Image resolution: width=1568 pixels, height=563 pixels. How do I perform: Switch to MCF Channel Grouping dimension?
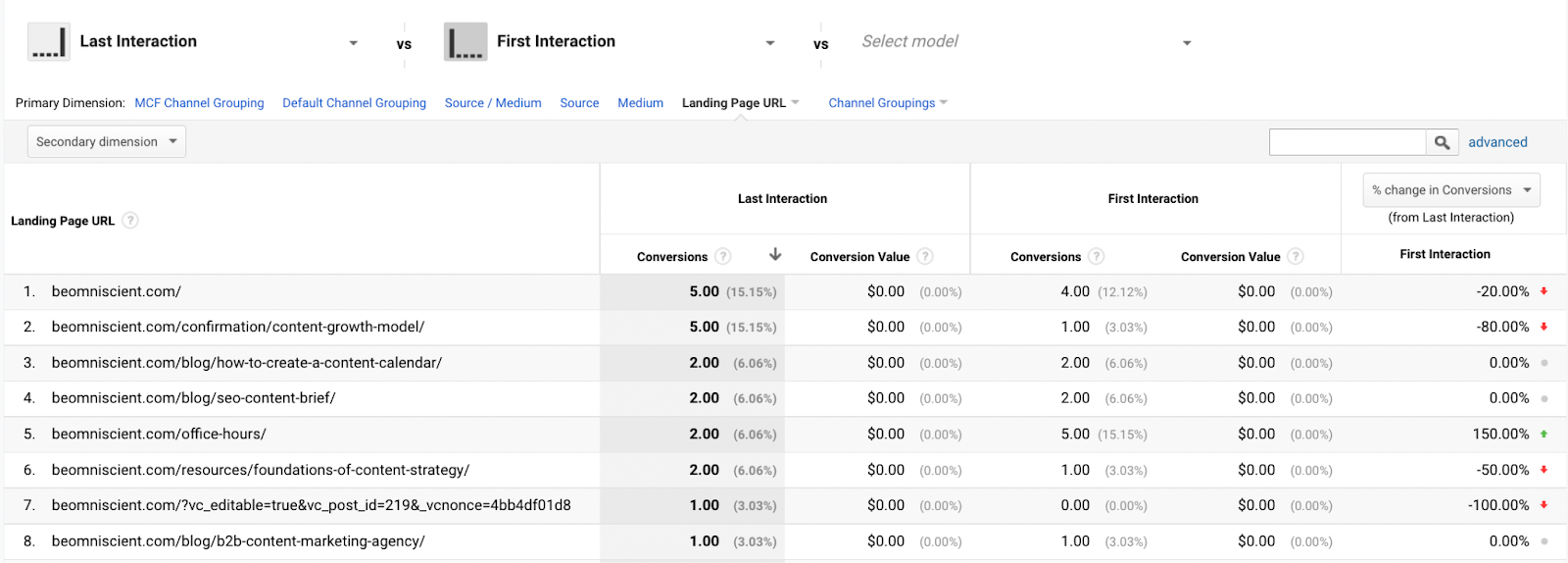coord(199,103)
